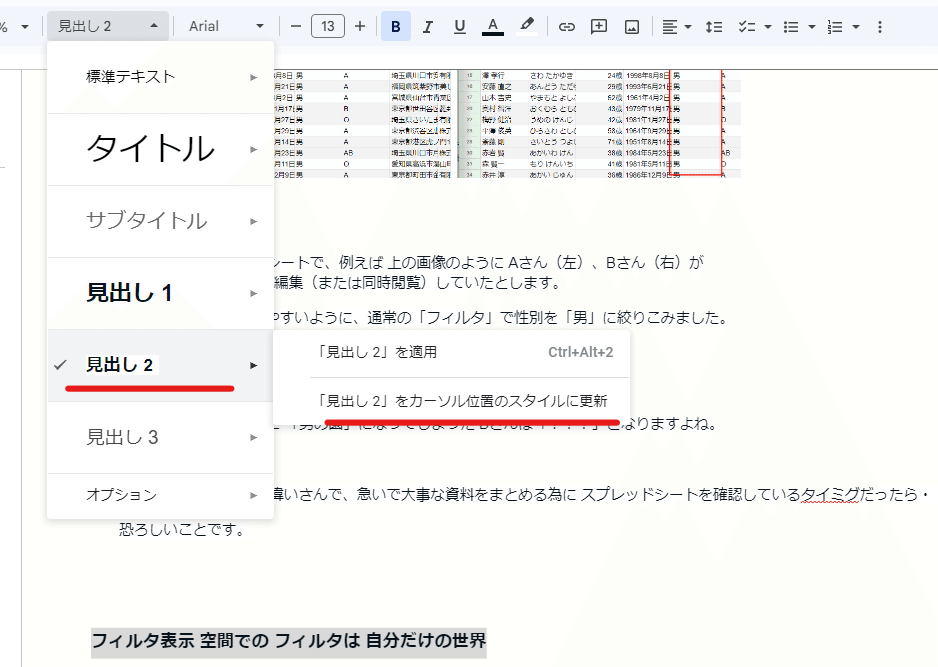Click the bulleted list icon

(x=791, y=26)
